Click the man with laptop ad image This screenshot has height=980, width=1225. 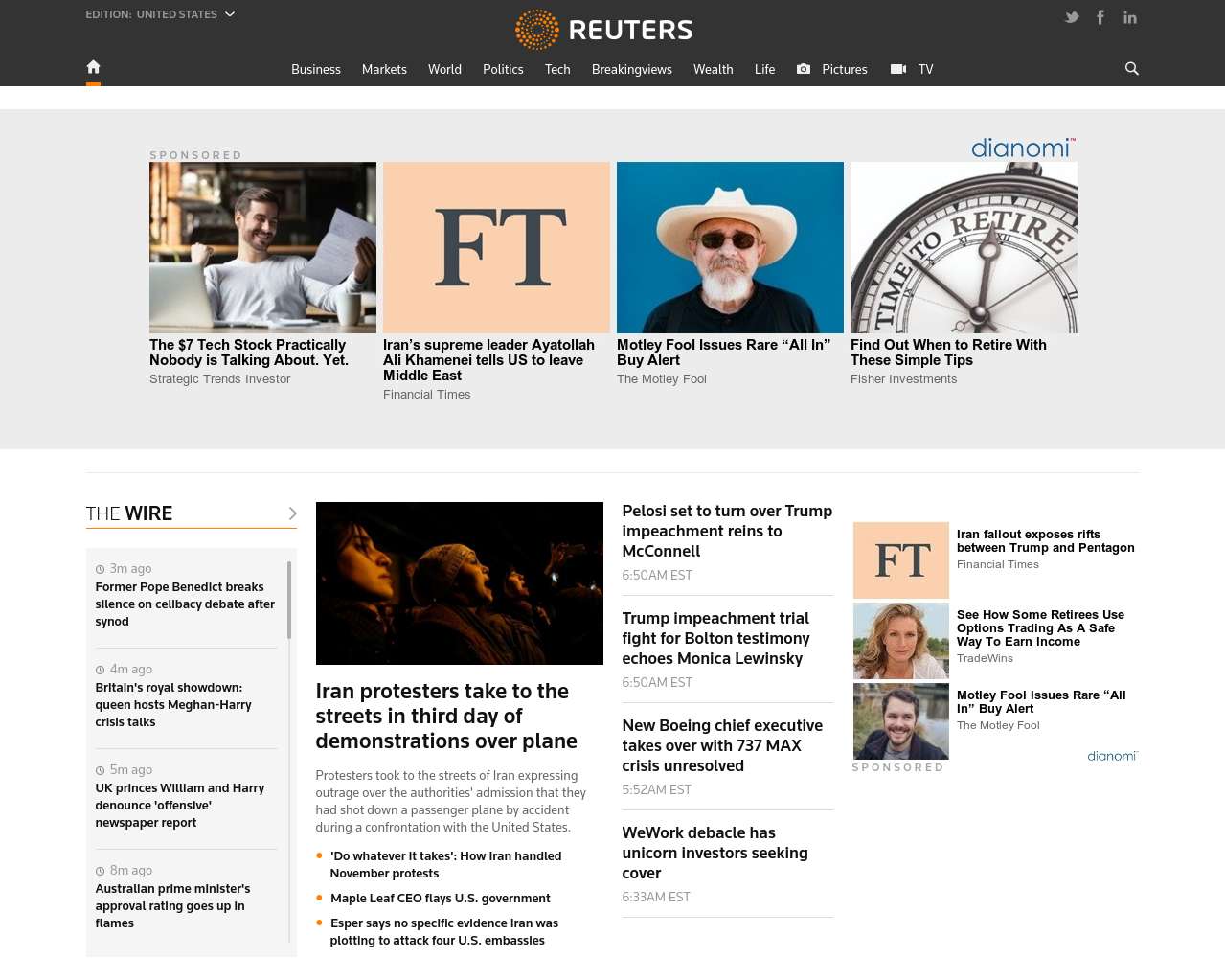[x=262, y=247]
